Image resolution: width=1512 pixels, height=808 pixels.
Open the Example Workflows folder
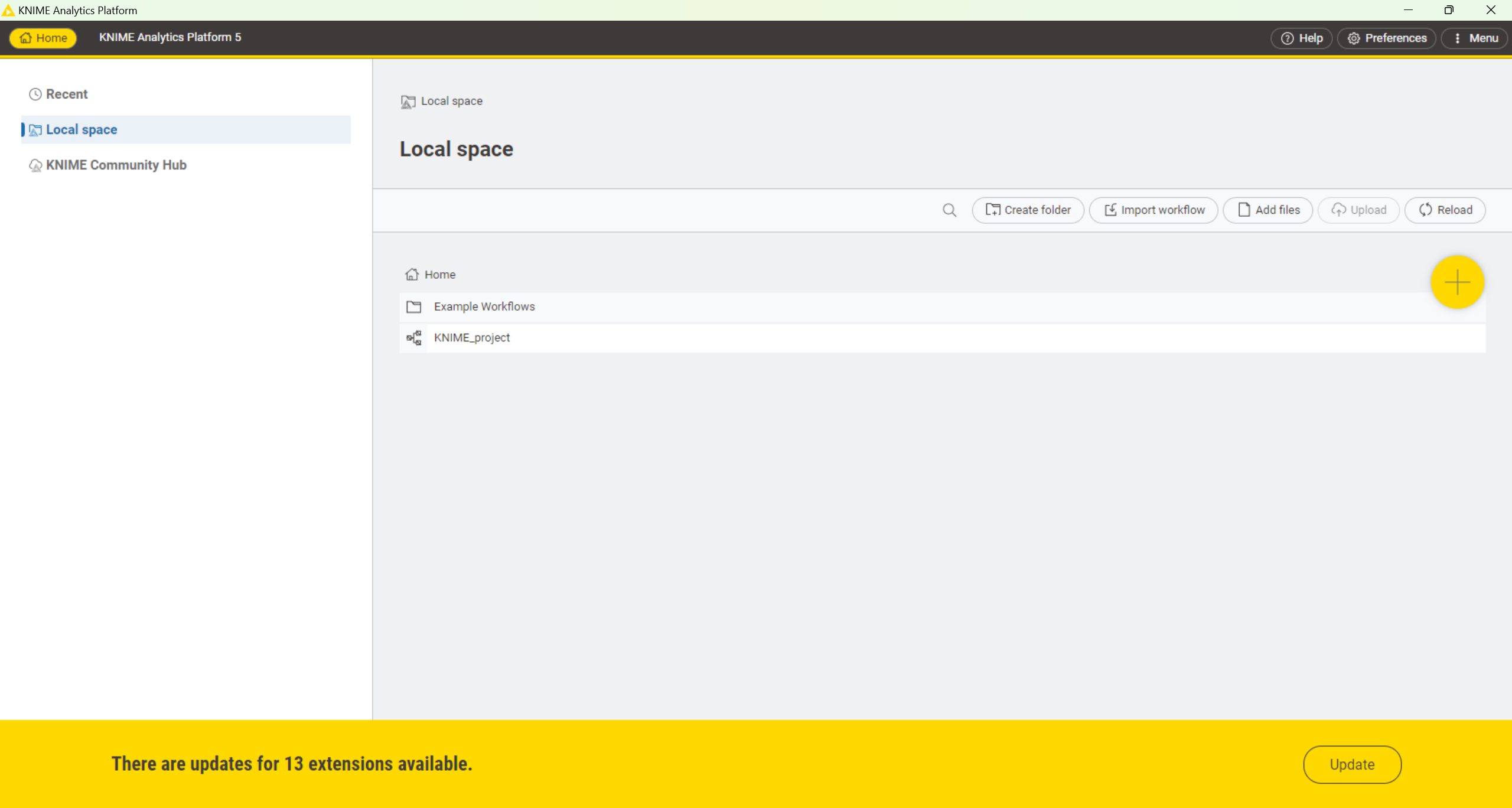pyautogui.click(x=942, y=307)
